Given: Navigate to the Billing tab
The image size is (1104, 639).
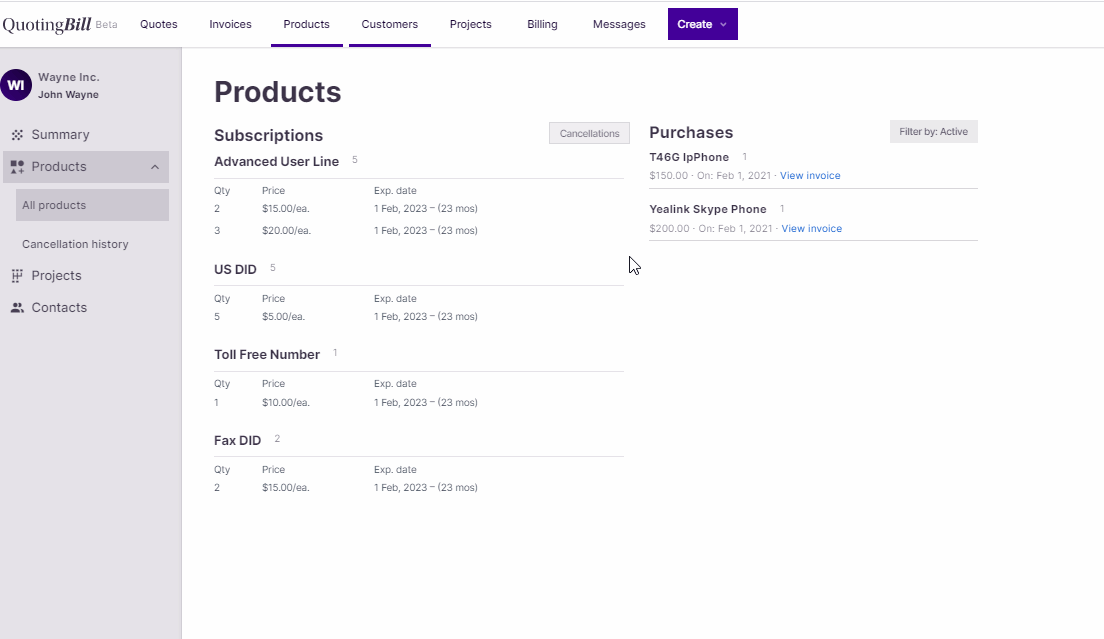Looking at the screenshot, I should tap(542, 24).
